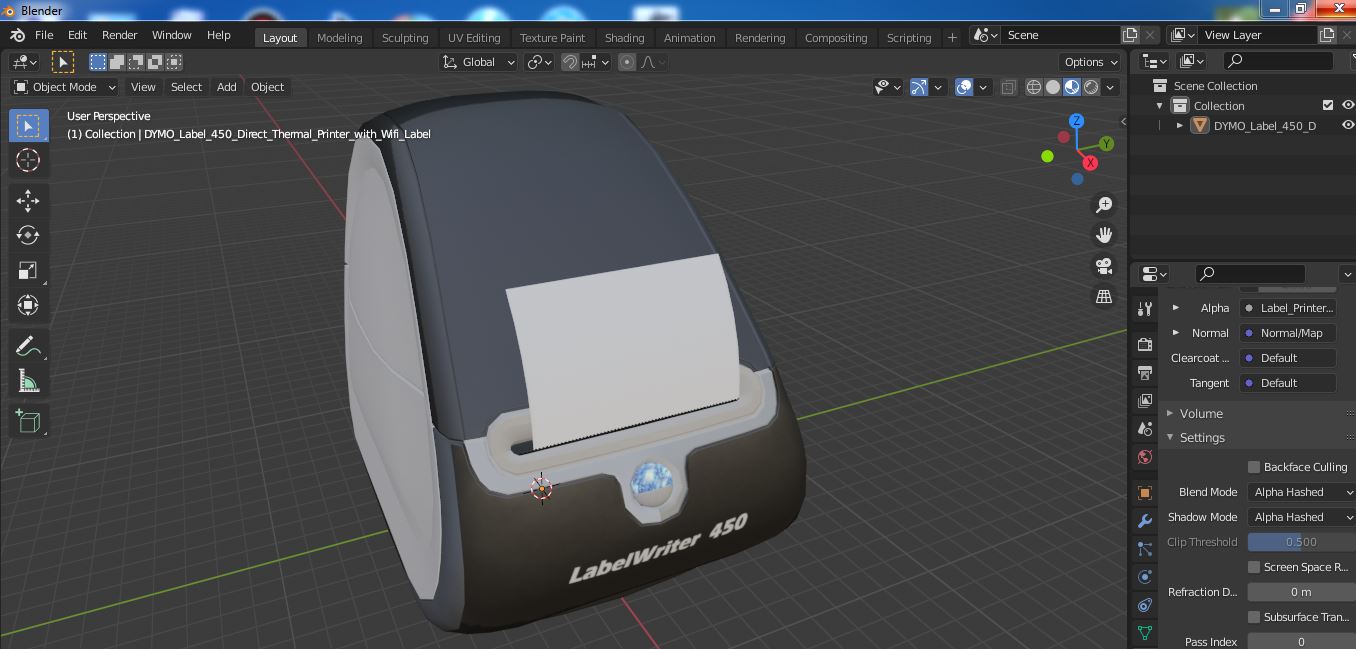The height and width of the screenshot is (649, 1356).
Task: Pick the Scale tool
Action: [28, 270]
